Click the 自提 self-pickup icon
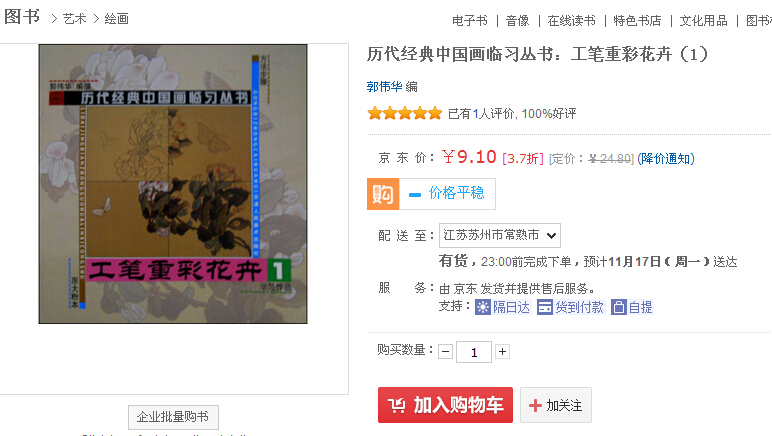 coord(619,308)
